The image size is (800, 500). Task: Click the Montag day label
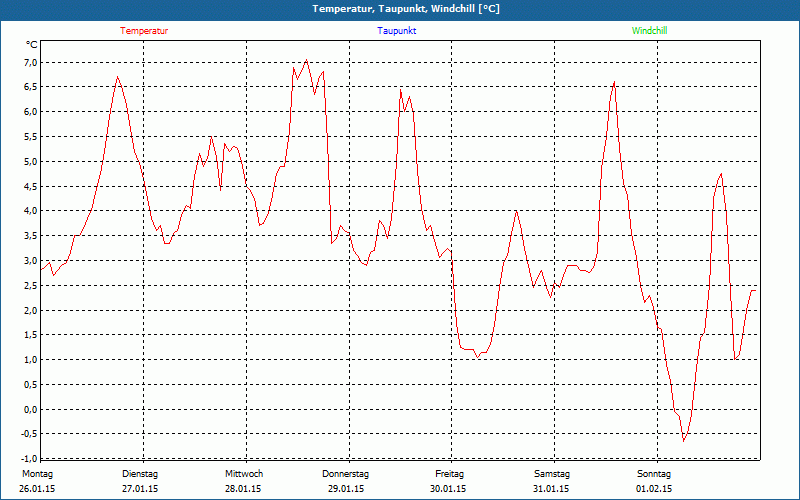37,474
